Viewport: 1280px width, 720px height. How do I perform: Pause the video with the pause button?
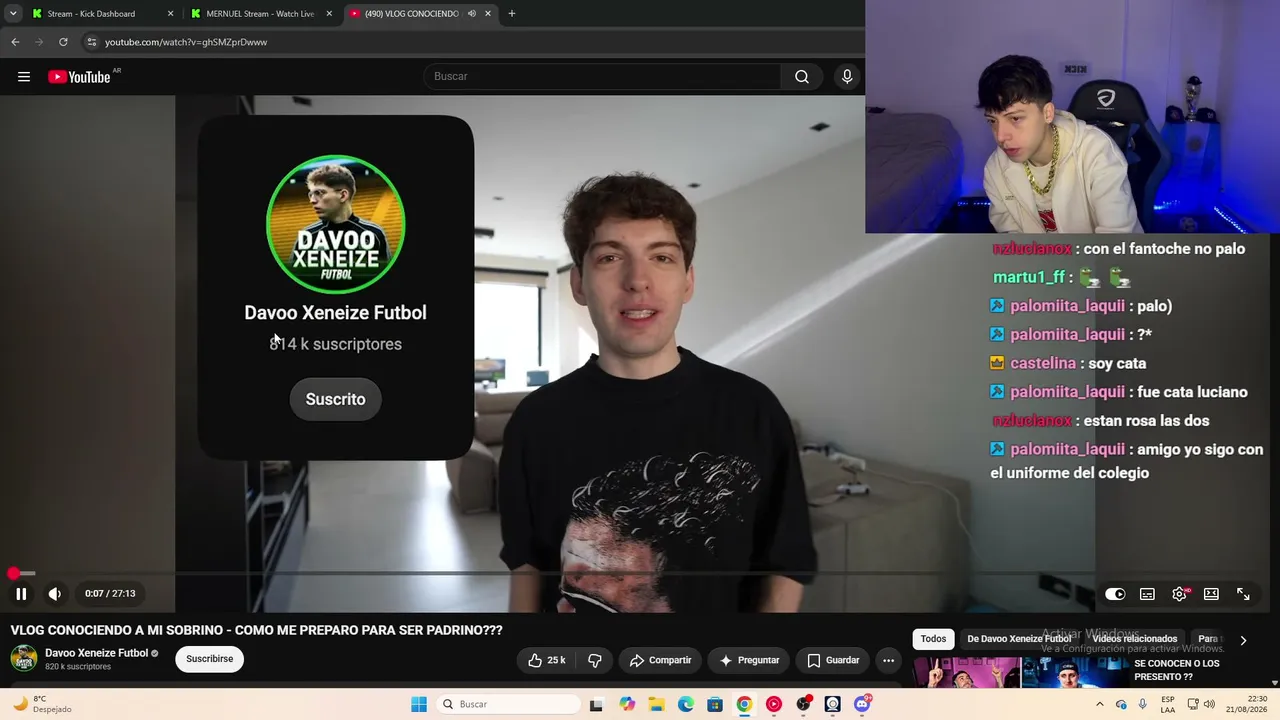click(x=21, y=594)
